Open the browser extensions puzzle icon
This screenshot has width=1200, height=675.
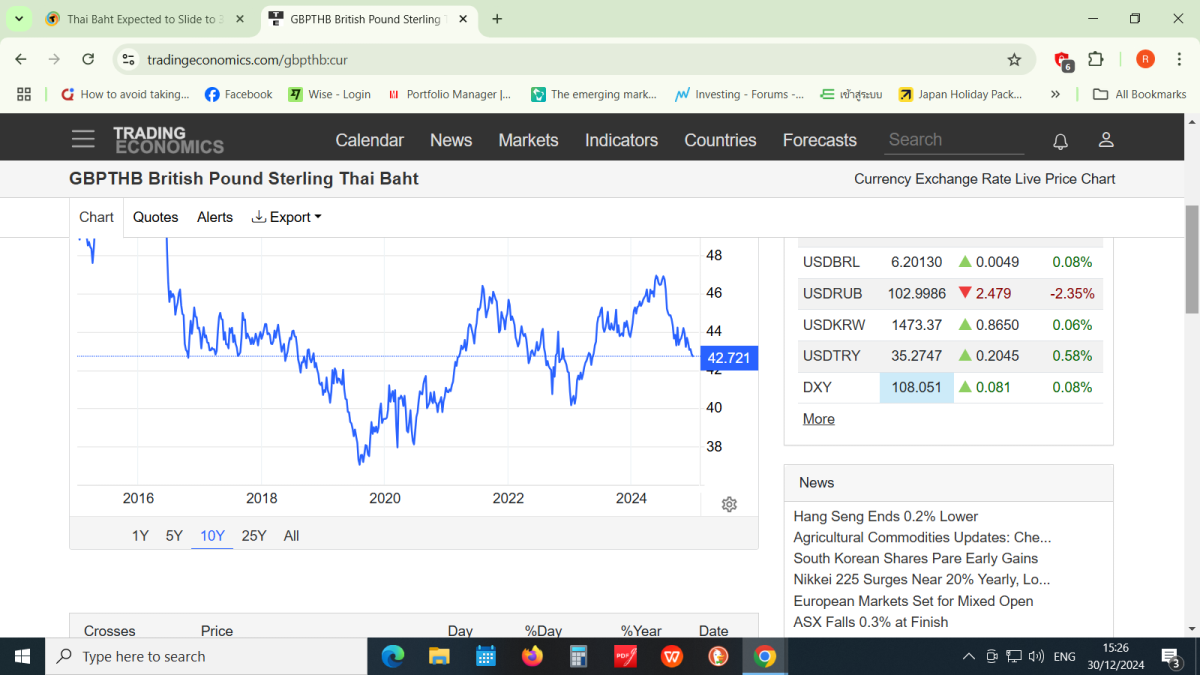1096,60
